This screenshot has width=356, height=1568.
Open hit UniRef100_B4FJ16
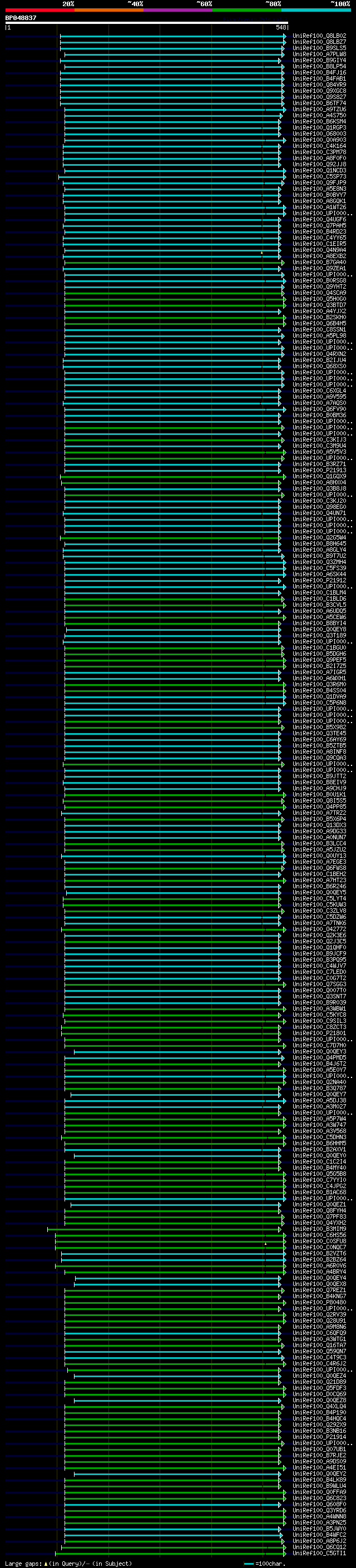[319, 72]
